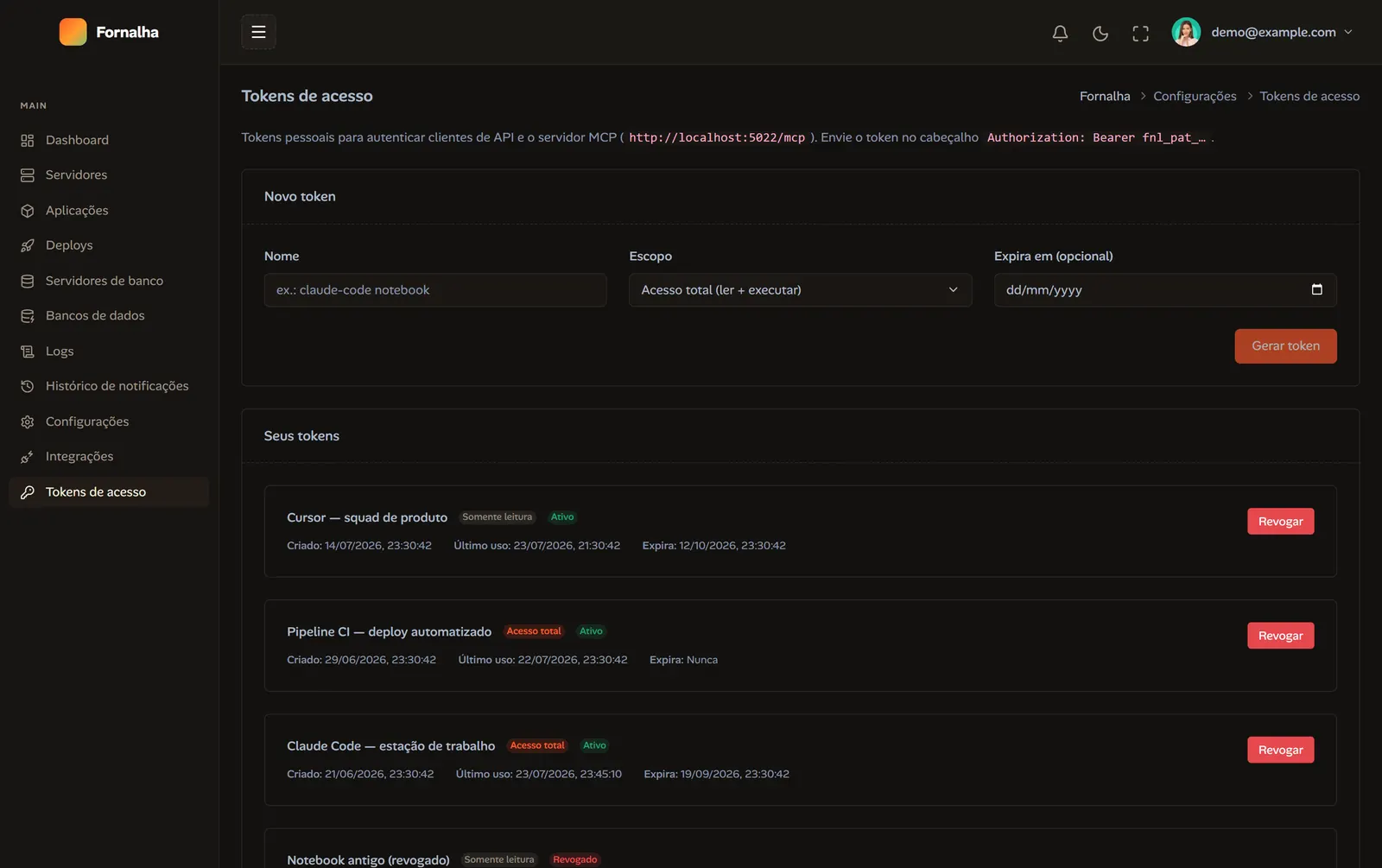
Task: Click the Servidores server icon
Action: pyautogui.click(x=28, y=175)
